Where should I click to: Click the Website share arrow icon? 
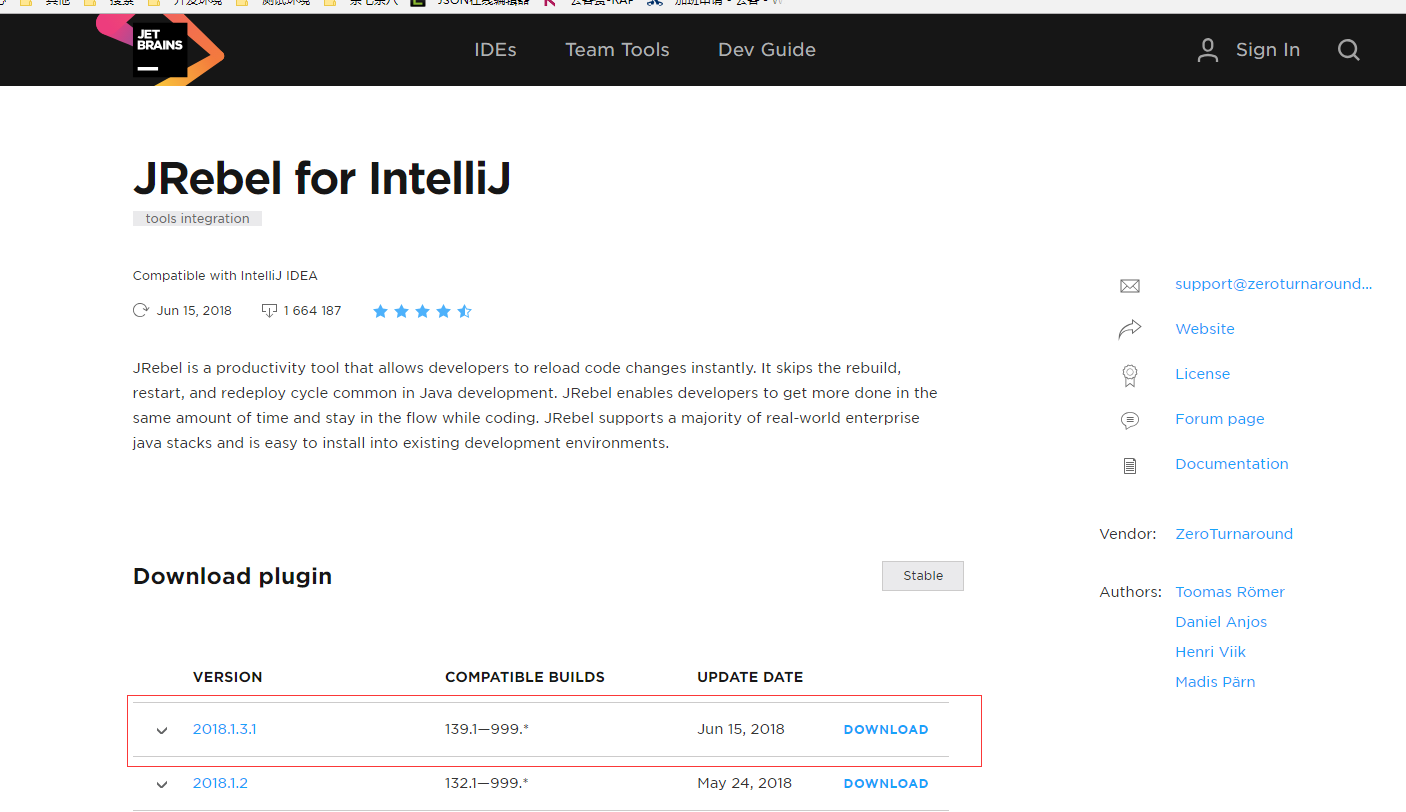tap(1129, 330)
